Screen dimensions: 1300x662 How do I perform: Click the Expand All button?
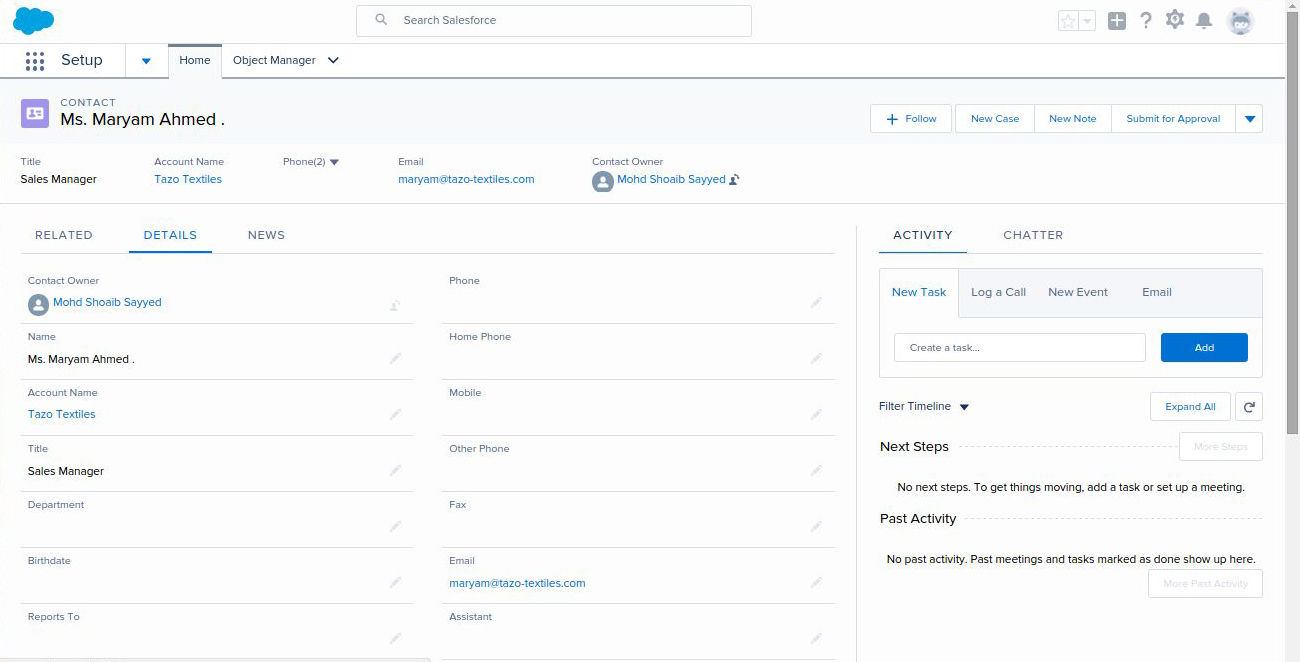(1190, 406)
